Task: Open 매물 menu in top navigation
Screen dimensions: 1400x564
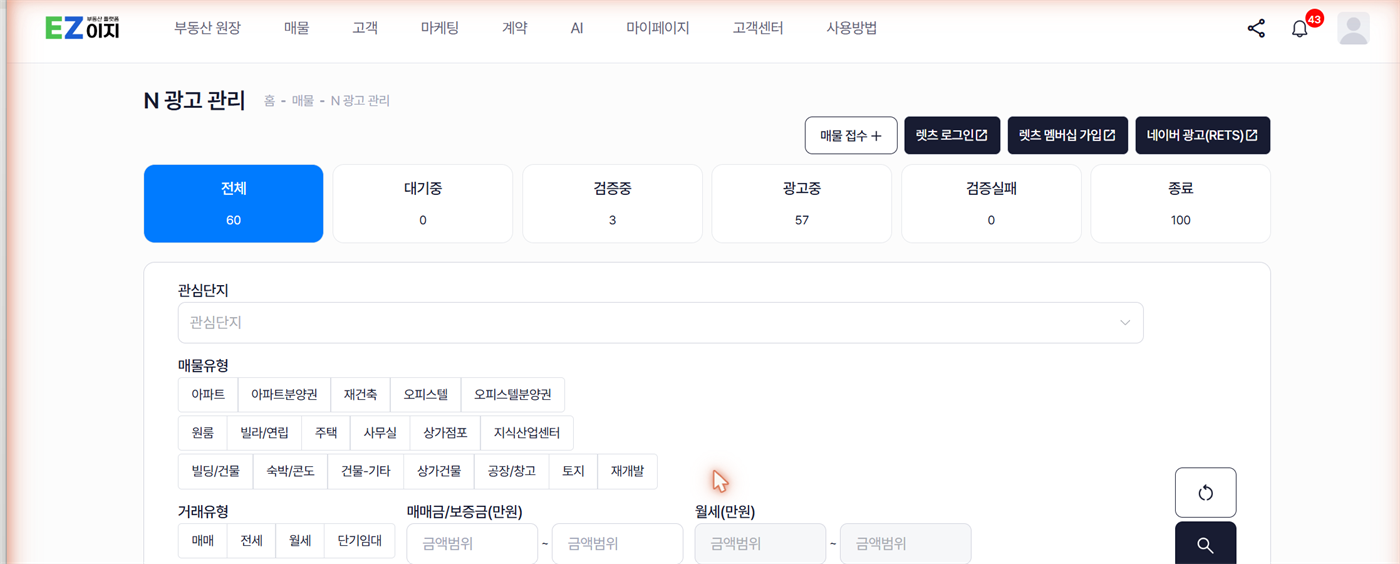Action: pyautogui.click(x=296, y=29)
